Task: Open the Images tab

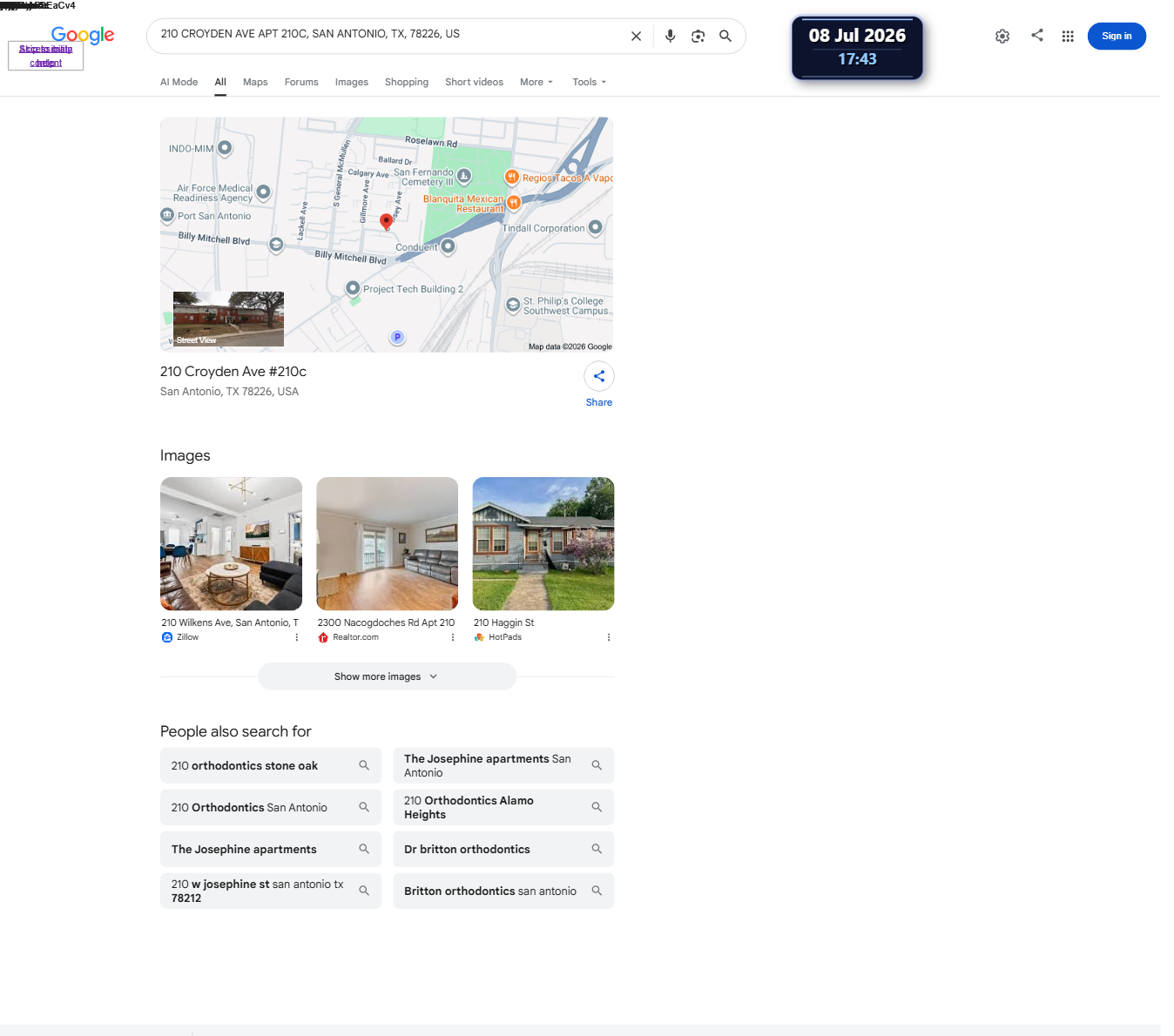Action: 352,82
